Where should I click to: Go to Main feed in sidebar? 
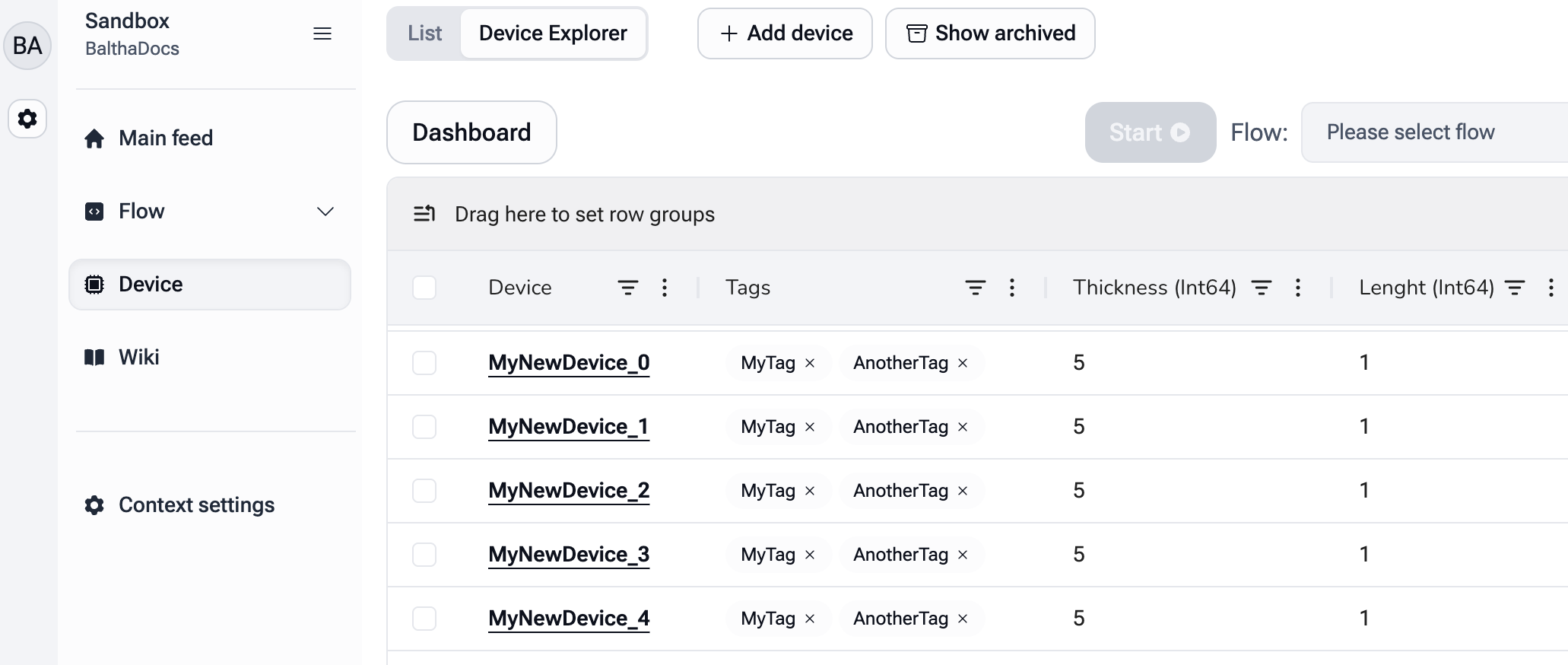[x=210, y=138]
